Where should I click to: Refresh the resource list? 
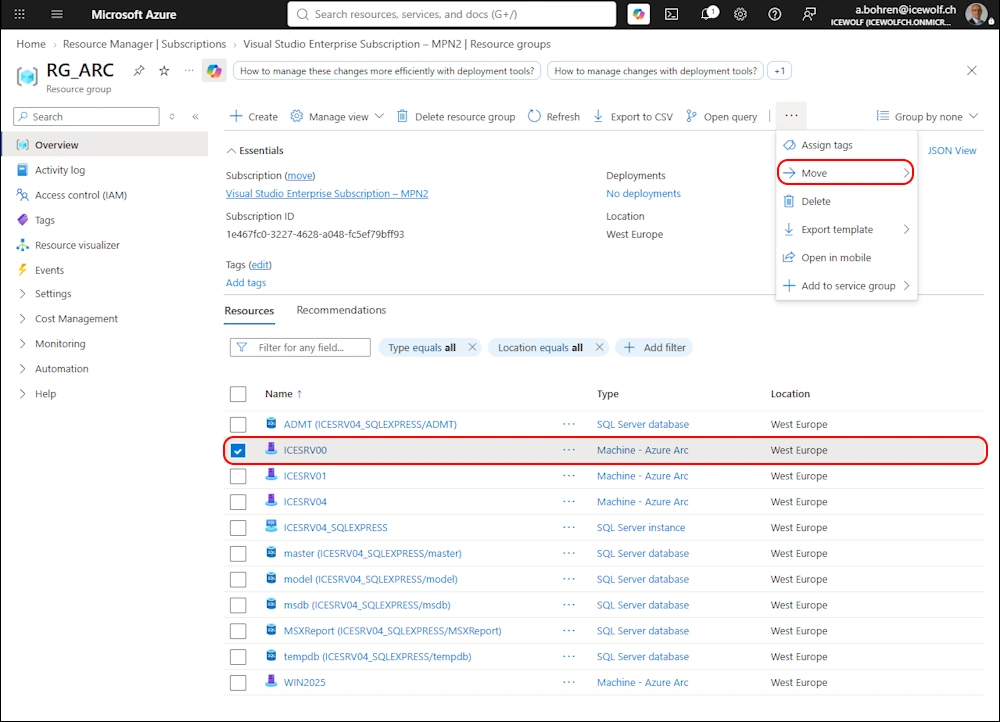tap(554, 116)
